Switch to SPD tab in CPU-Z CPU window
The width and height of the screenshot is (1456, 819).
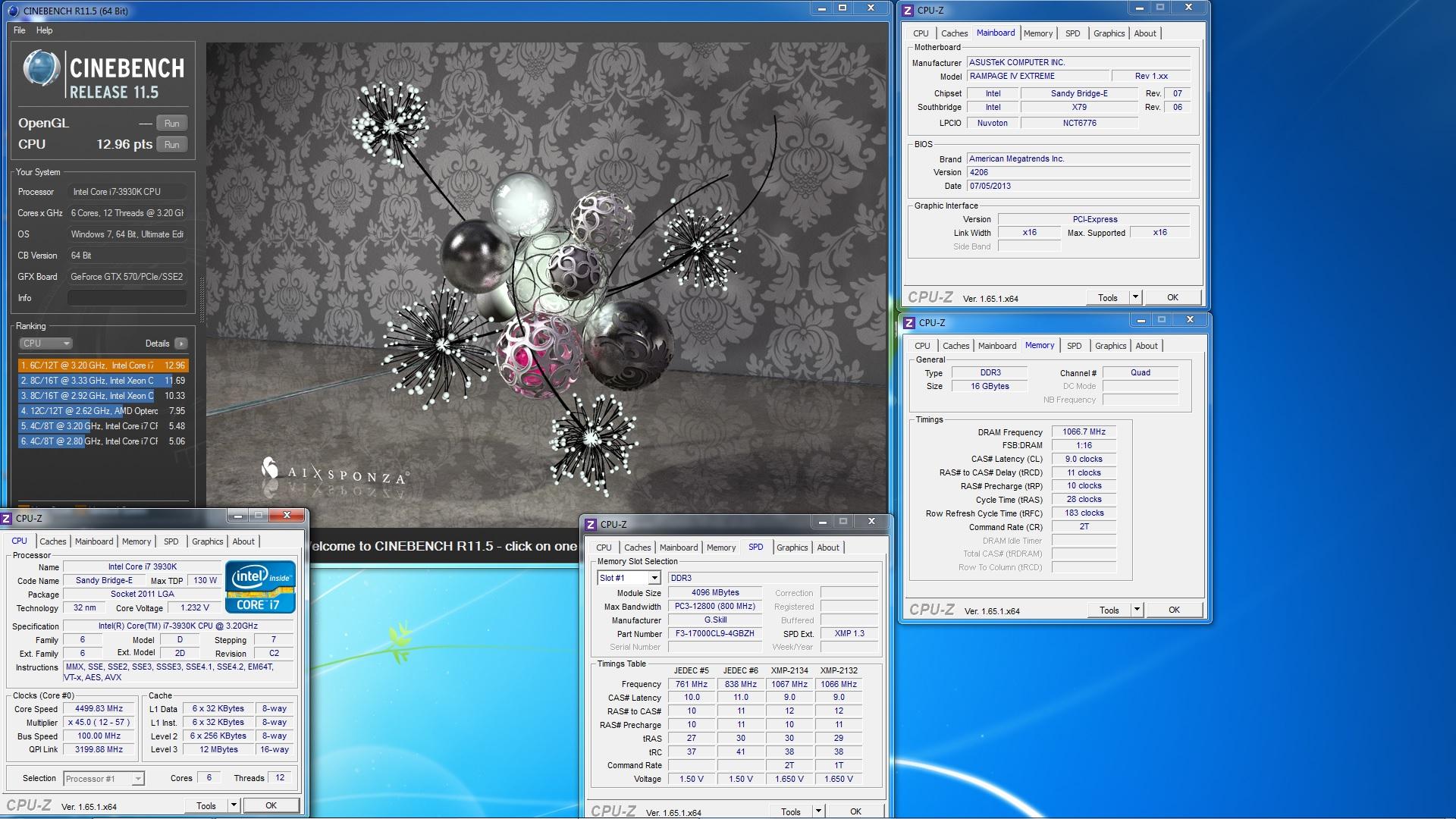pyautogui.click(x=171, y=541)
